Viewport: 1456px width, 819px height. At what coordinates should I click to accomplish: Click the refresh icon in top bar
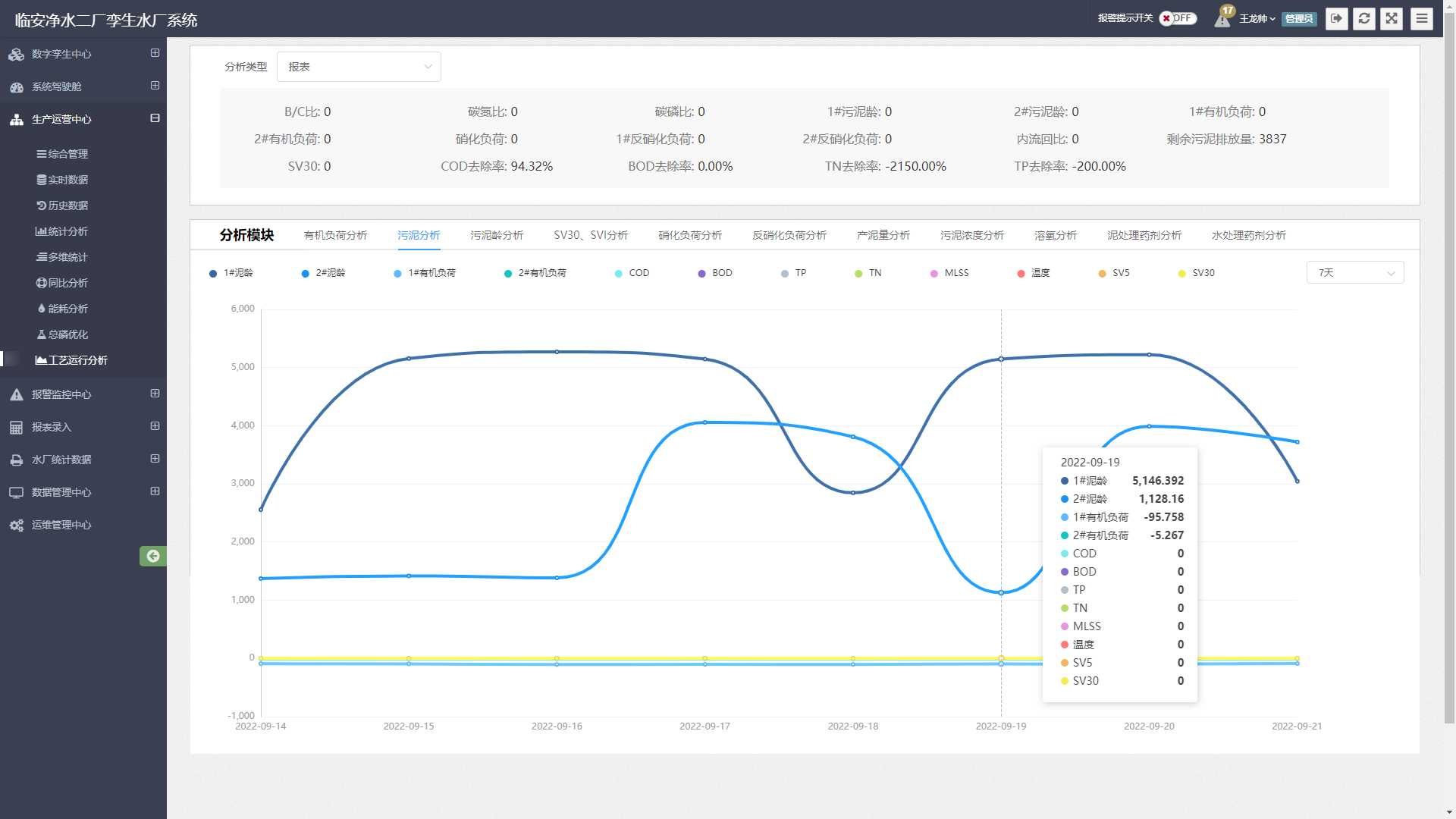coord(1363,19)
